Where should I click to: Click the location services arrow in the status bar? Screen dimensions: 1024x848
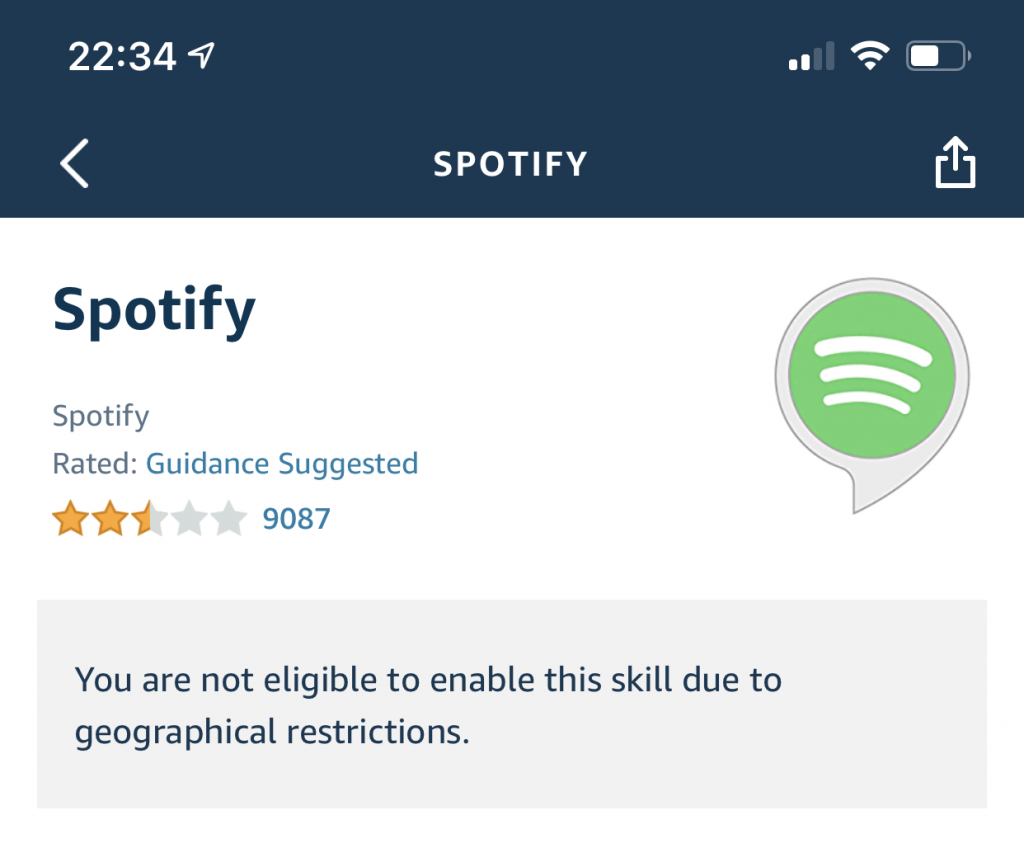(203, 55)
